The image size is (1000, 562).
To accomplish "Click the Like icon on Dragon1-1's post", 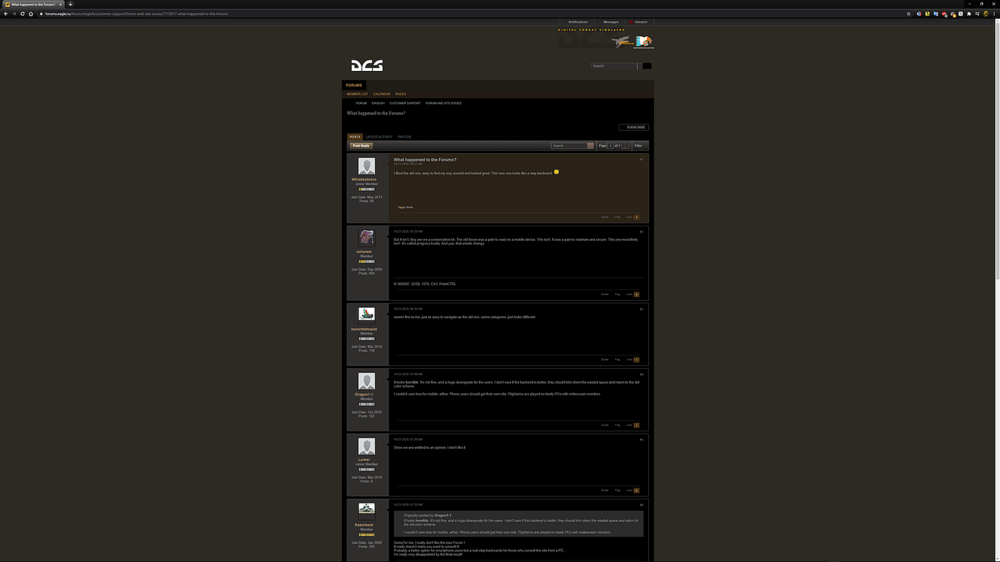I will click(x=636, y=425).
